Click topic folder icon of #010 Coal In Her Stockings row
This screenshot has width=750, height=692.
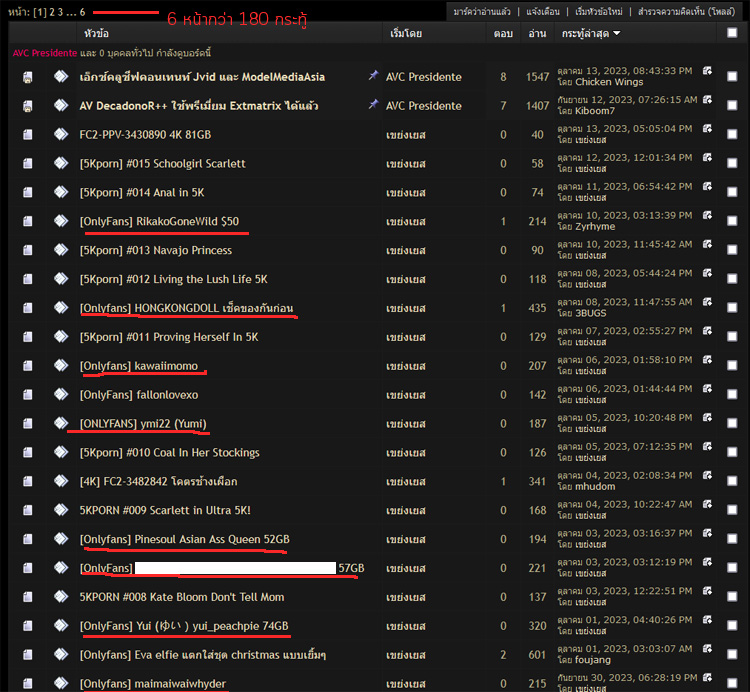coord(28,452)
